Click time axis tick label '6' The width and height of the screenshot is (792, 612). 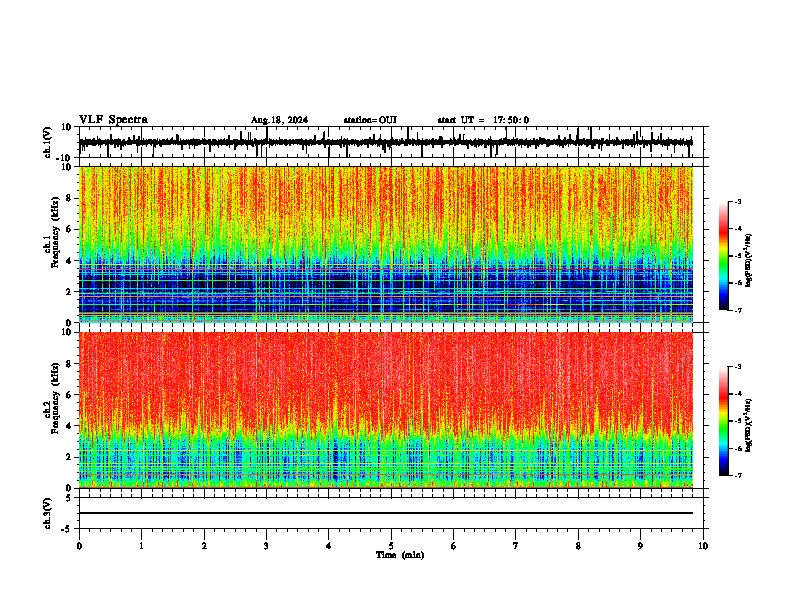pyautogui.click(x=454, y=546)
